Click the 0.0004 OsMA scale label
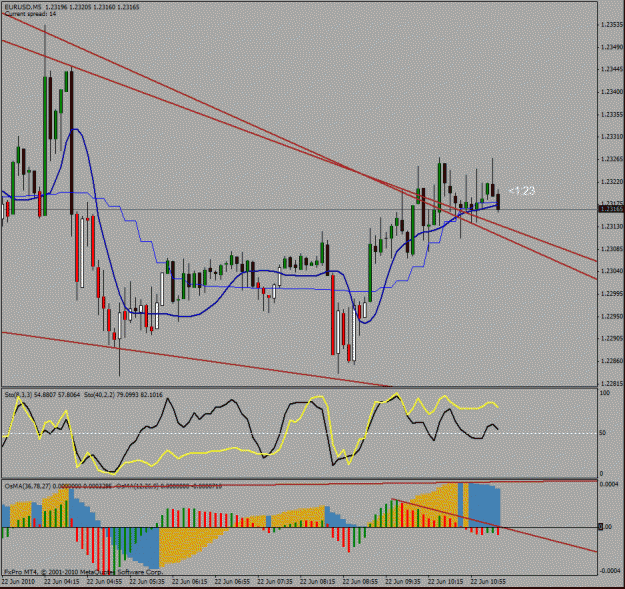625x589 pixels. click(607, 484)
